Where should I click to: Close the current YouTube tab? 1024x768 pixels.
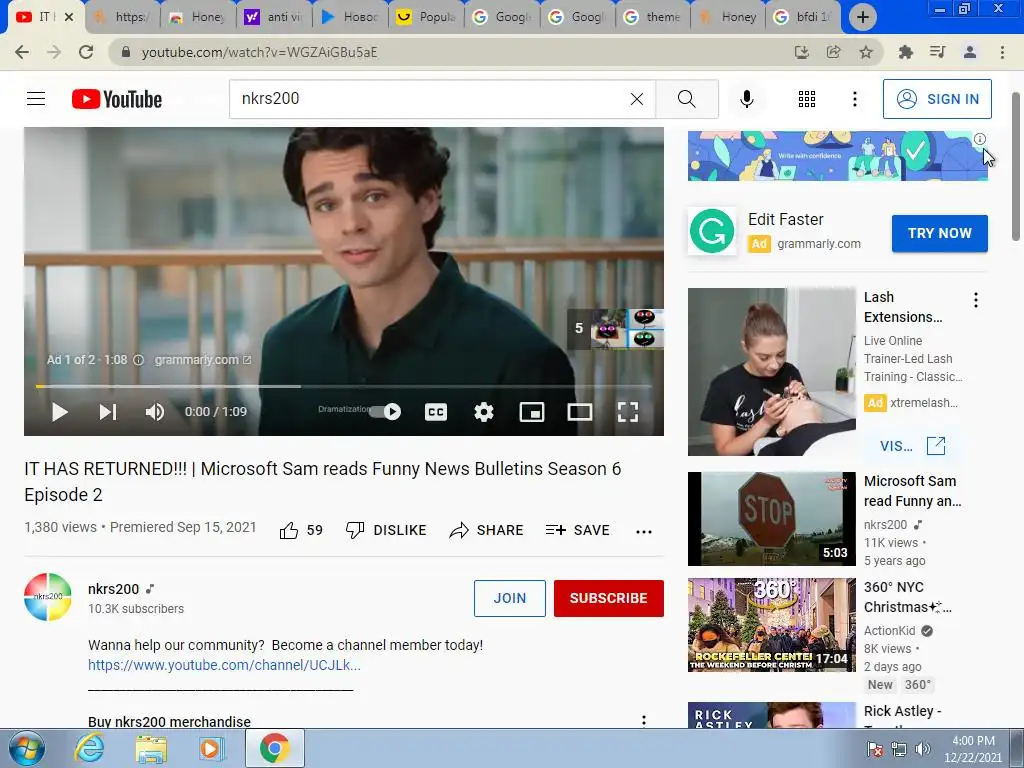pyautogui.click(x=69, y=17)
